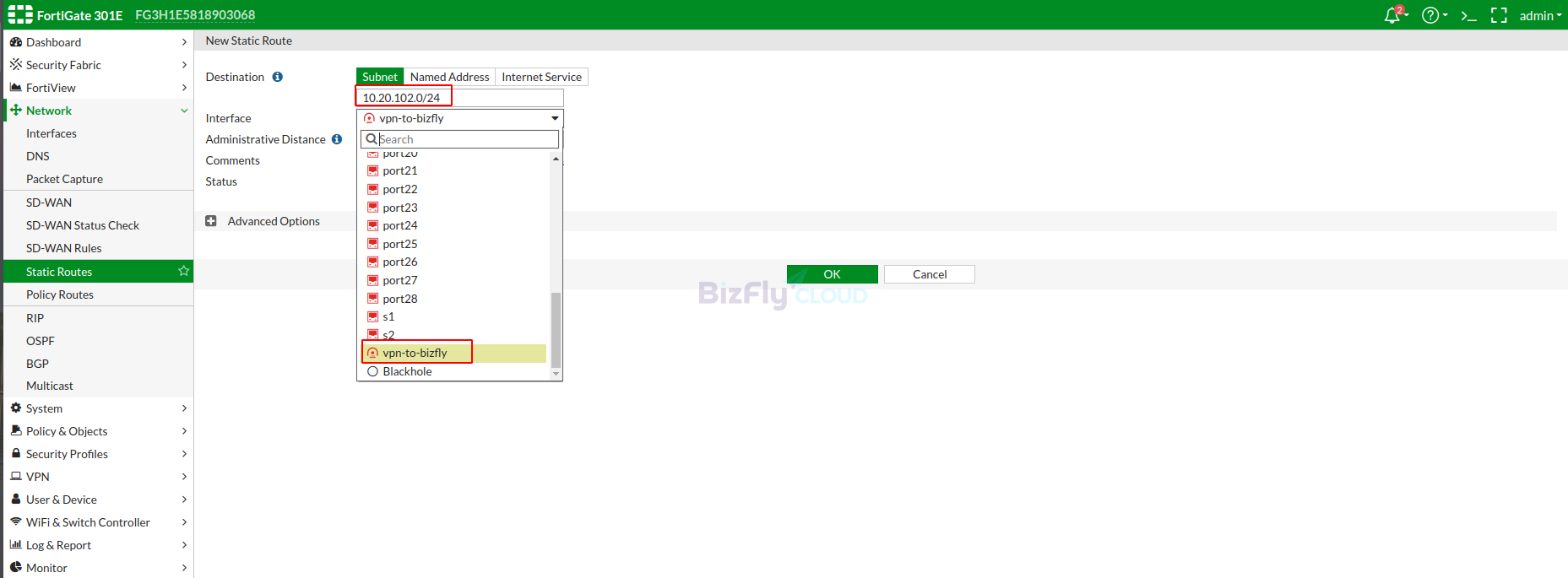Expand the Security Fabric chevron
The image size is (1568, 578).
tap(184, 65)
